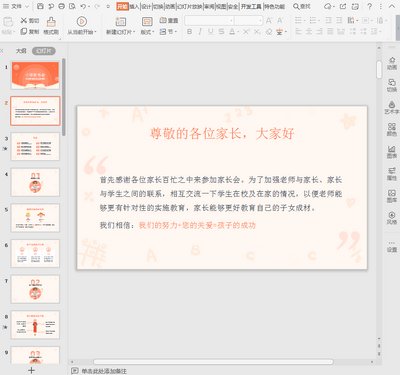Open the Section (节) dropdown
Image resolution: width=400 pixels, height=375 pixels.
coord(168,32)
